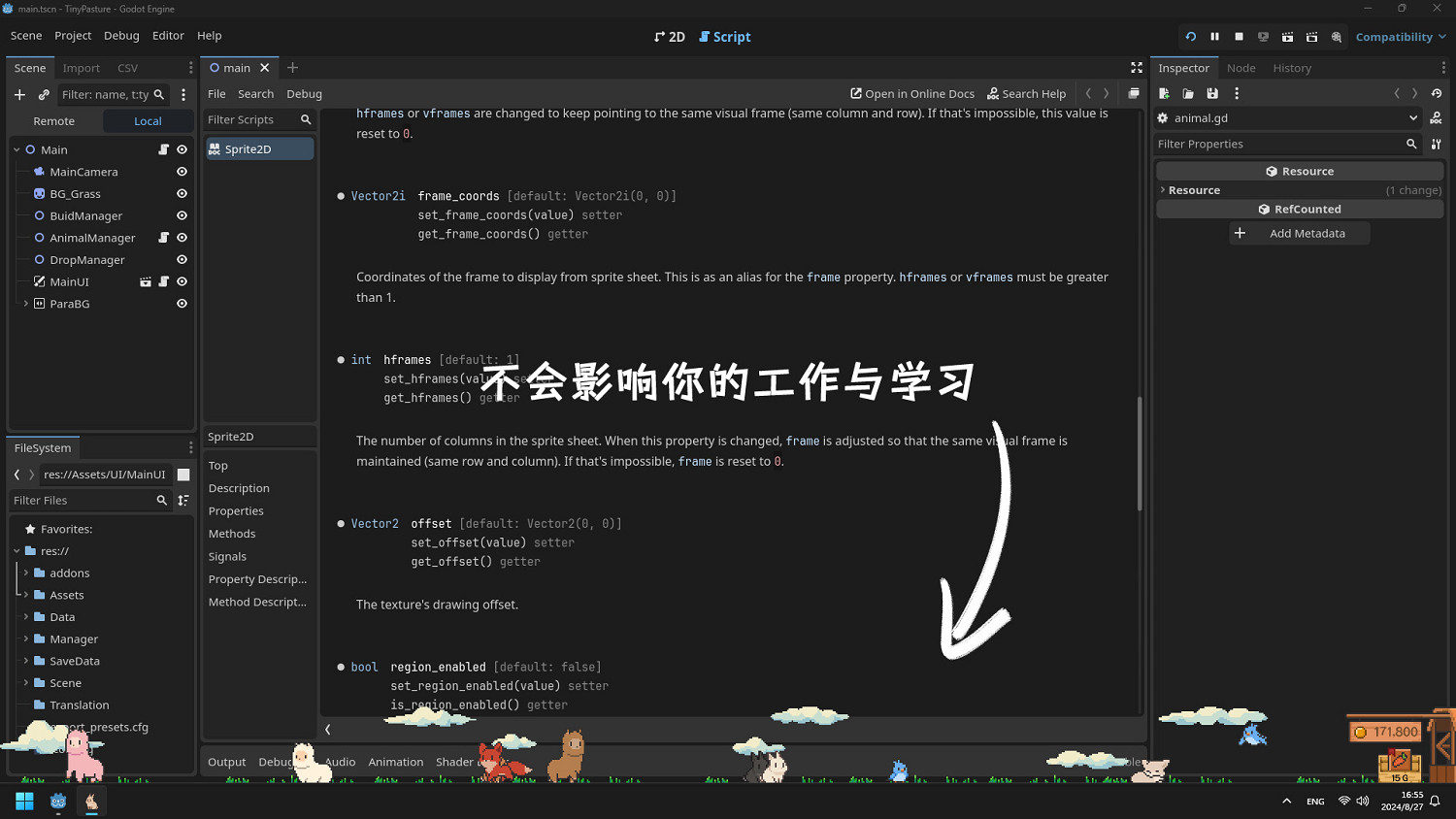1456x819 pixels.
Task: Add a new node with plus icon
Action: pyautogui.click(x=19, y=94)
